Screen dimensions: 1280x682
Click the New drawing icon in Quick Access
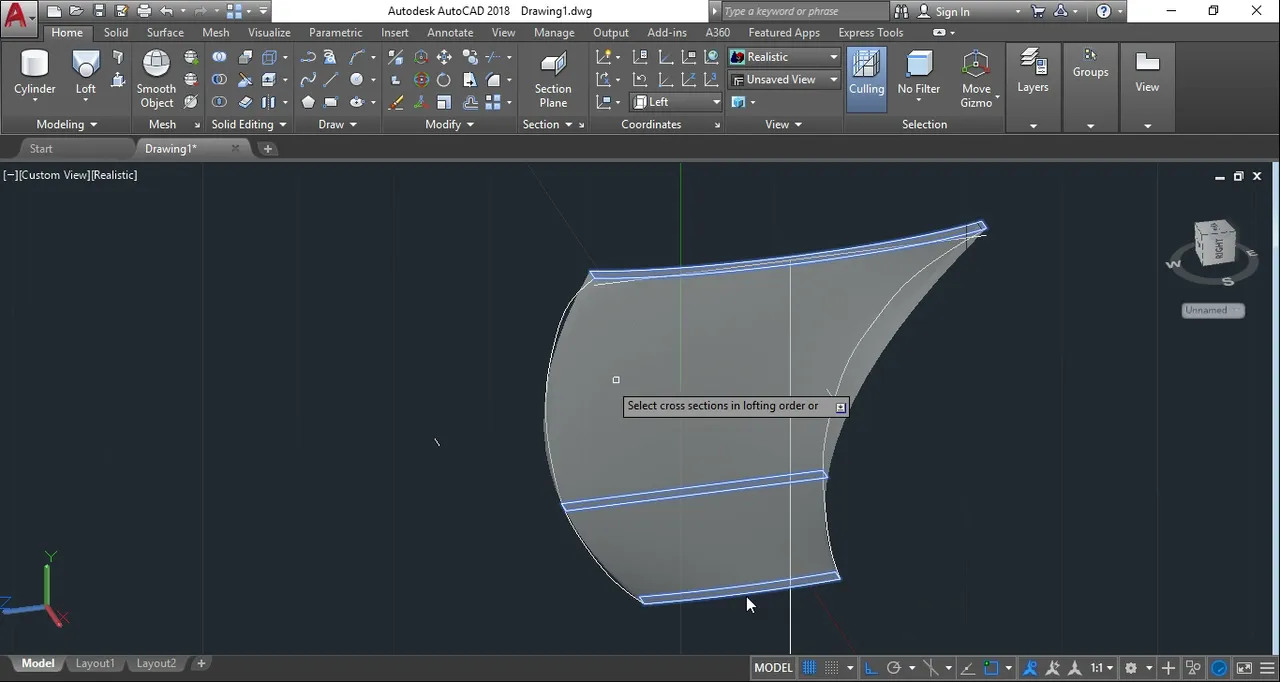54,11
